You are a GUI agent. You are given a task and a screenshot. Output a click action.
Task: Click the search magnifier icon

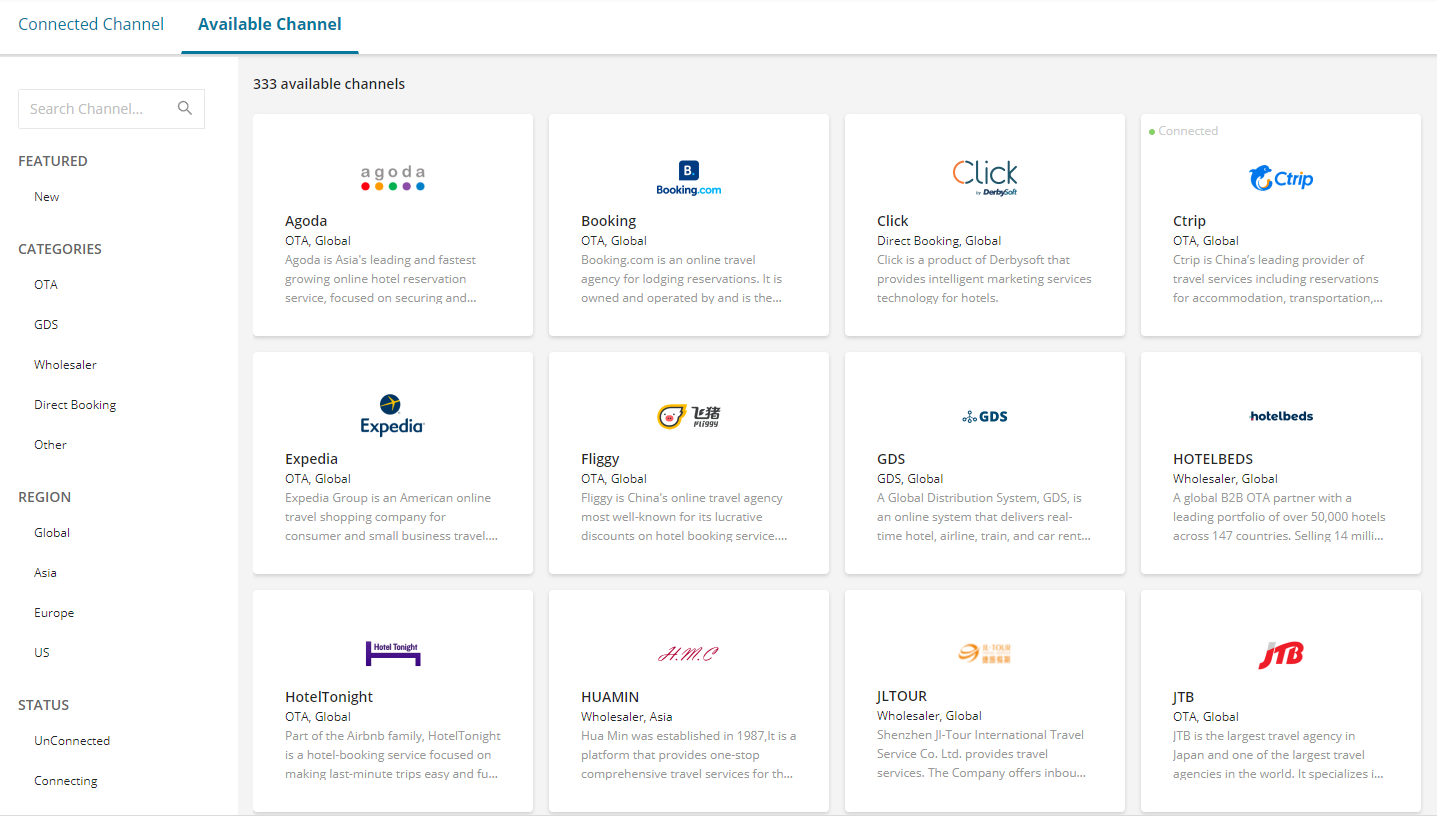(x=185, y=108)
